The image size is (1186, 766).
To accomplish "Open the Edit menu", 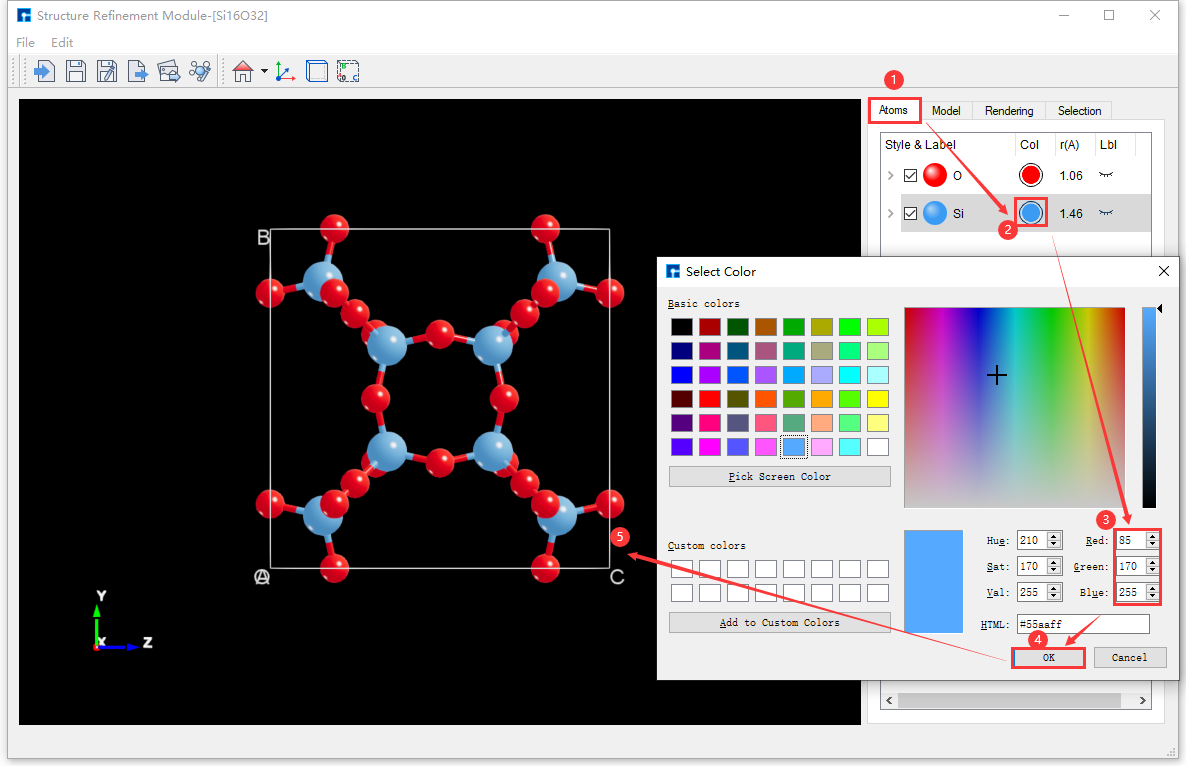I will pos(62,42).
